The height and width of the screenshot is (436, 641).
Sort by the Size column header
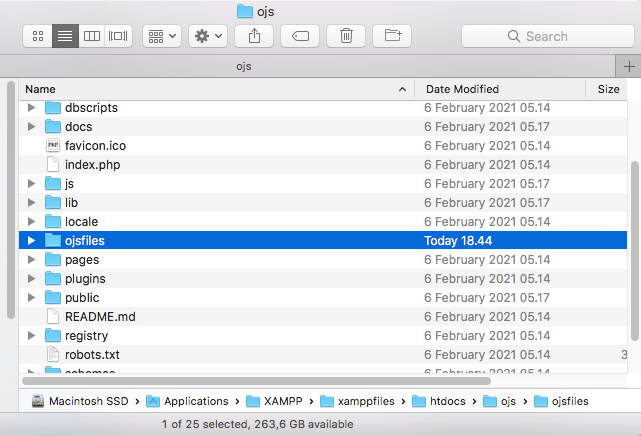(608, 89)
